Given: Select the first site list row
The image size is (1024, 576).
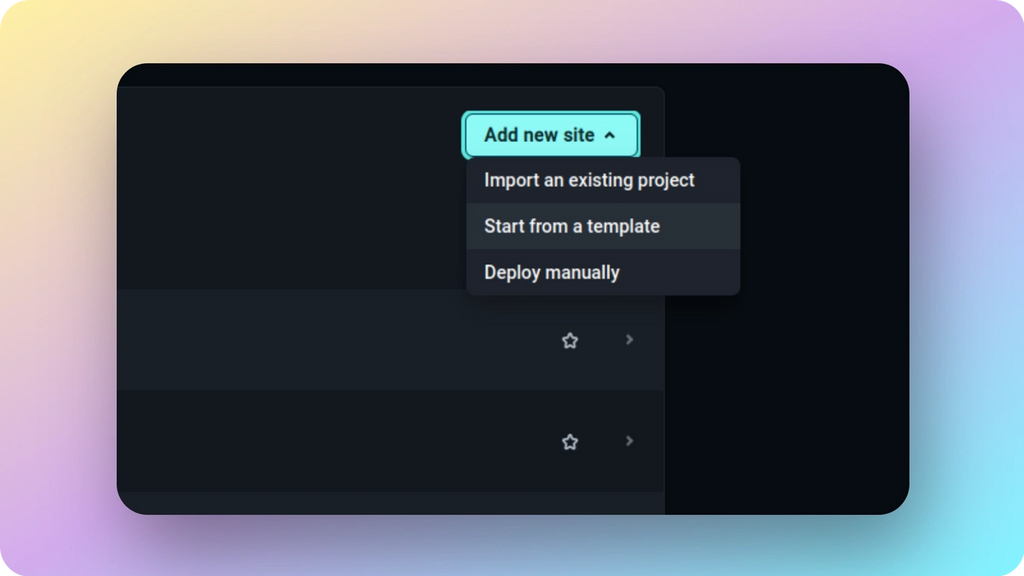Looking at the screenshot, I should pyautogui.click(x=391, y=340).
